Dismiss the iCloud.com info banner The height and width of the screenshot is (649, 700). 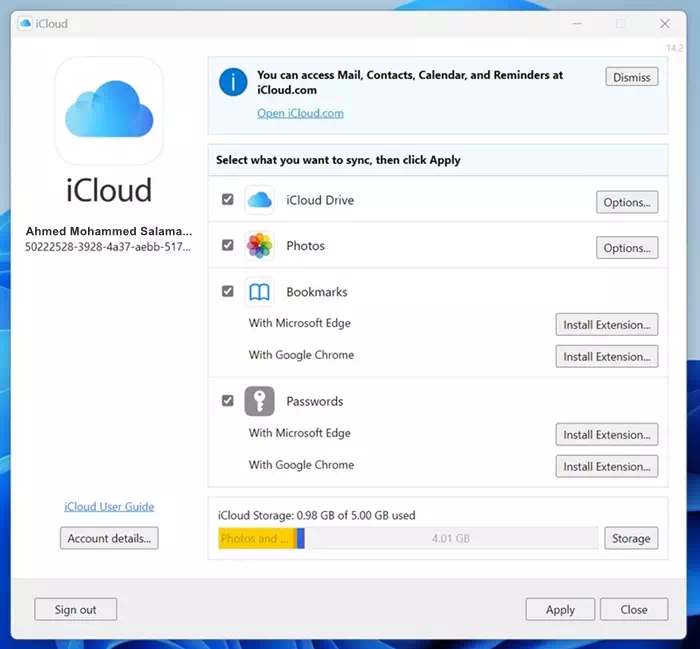point(632,77)
